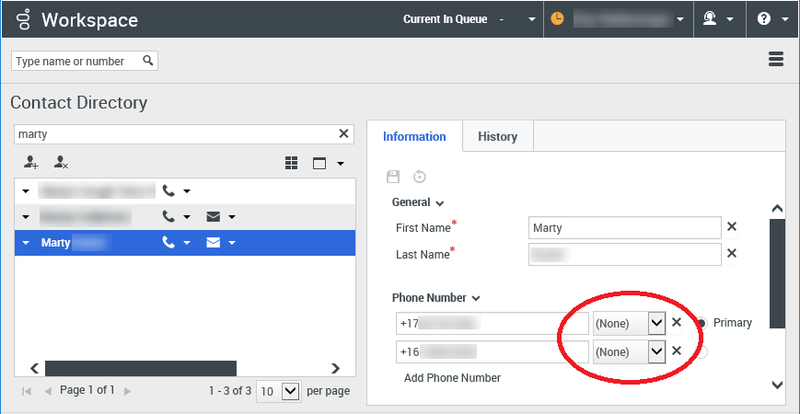Clear the marty search text

(344, 134)
